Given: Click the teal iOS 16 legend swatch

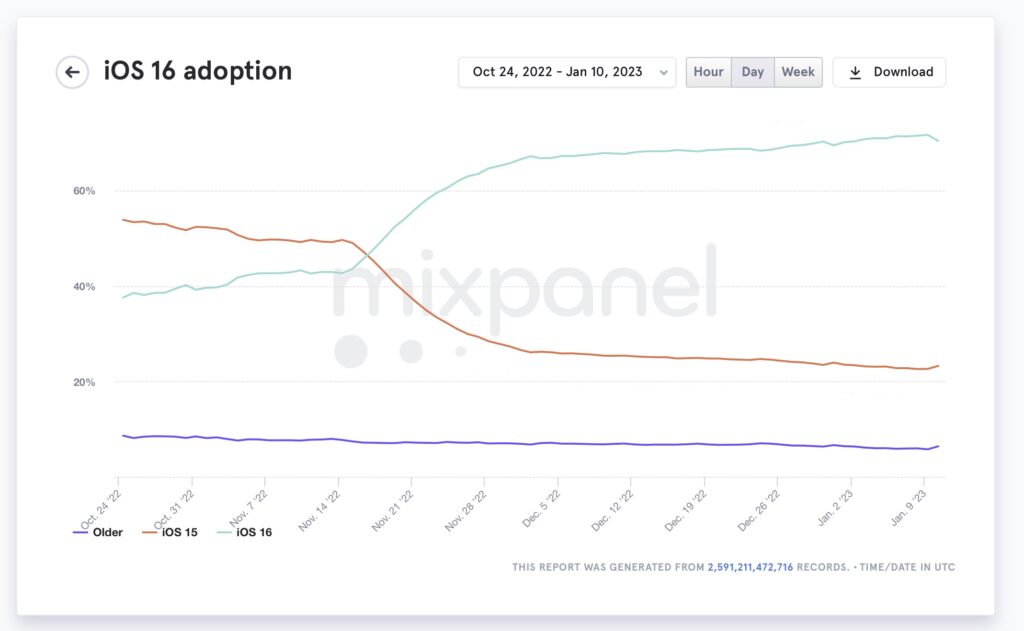Looking at the screenshot, I should [224, 532].
